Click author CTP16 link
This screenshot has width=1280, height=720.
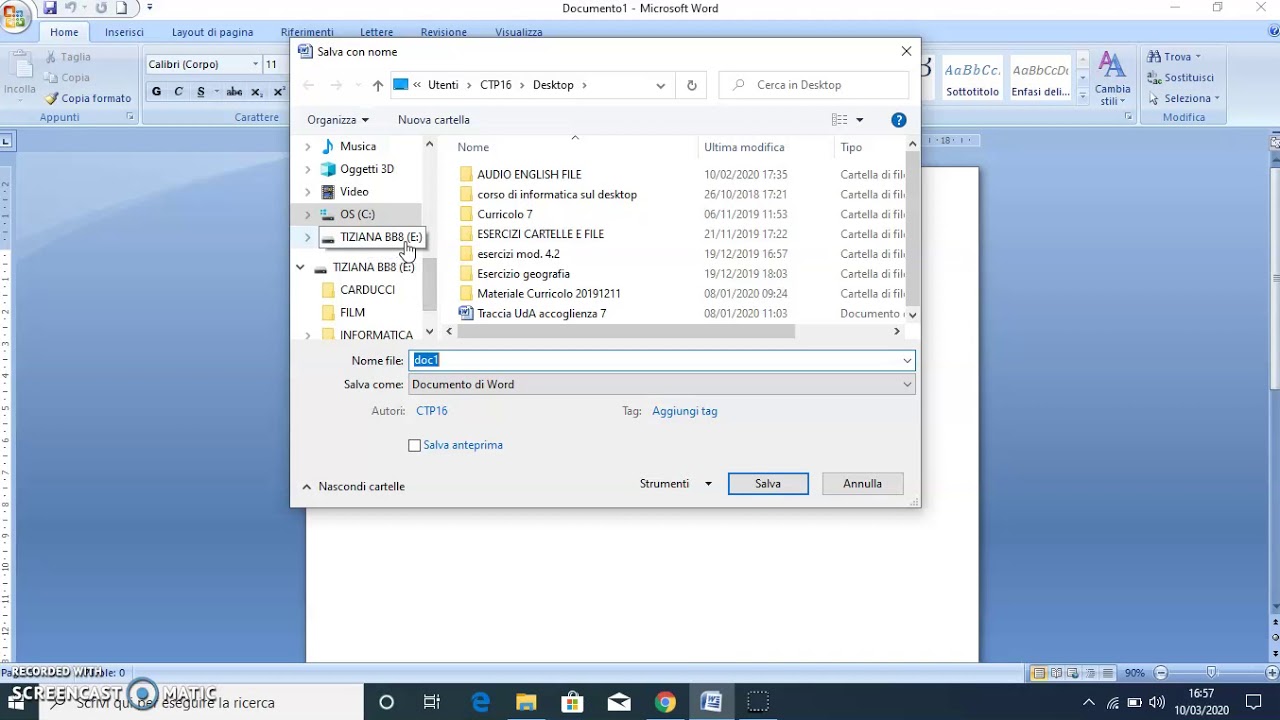[432, 411]
